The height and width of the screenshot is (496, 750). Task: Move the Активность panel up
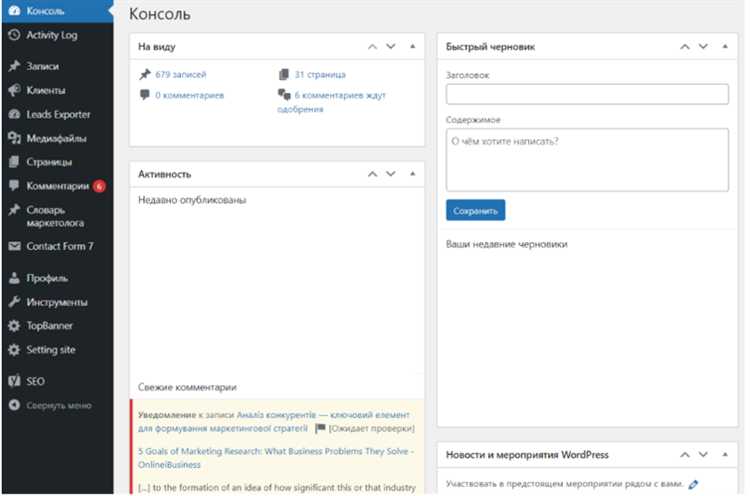click(372, 175)
